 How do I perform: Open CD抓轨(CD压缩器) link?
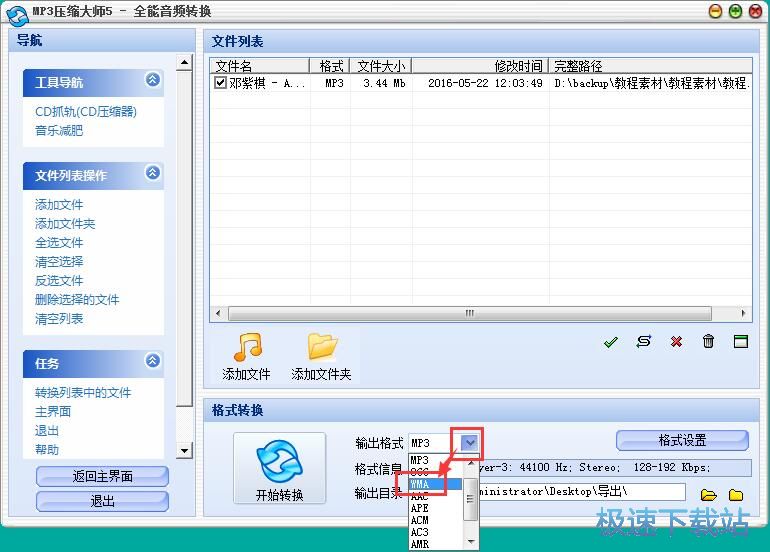tap(86, 111)
